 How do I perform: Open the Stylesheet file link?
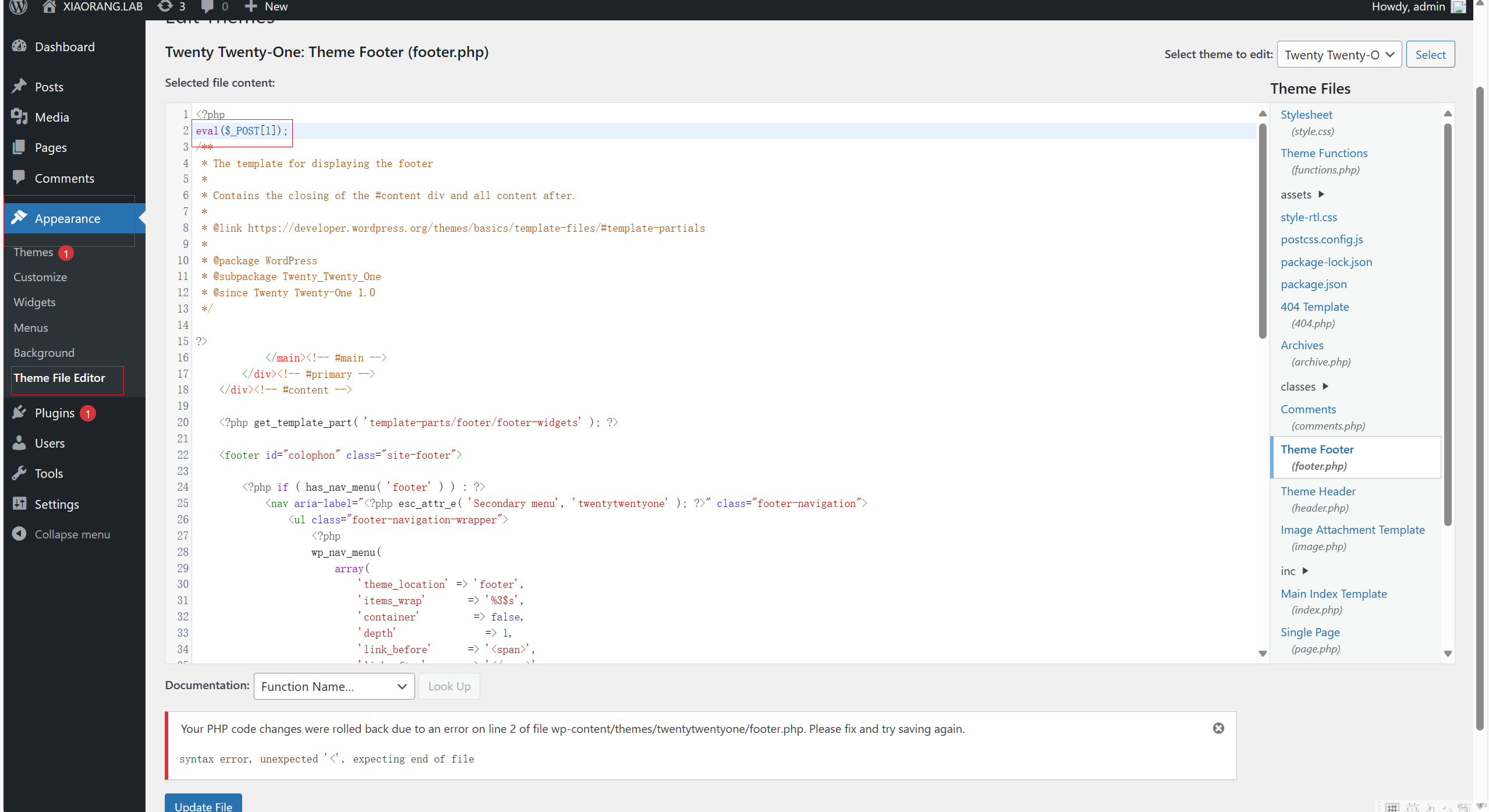coord(1306,115)
